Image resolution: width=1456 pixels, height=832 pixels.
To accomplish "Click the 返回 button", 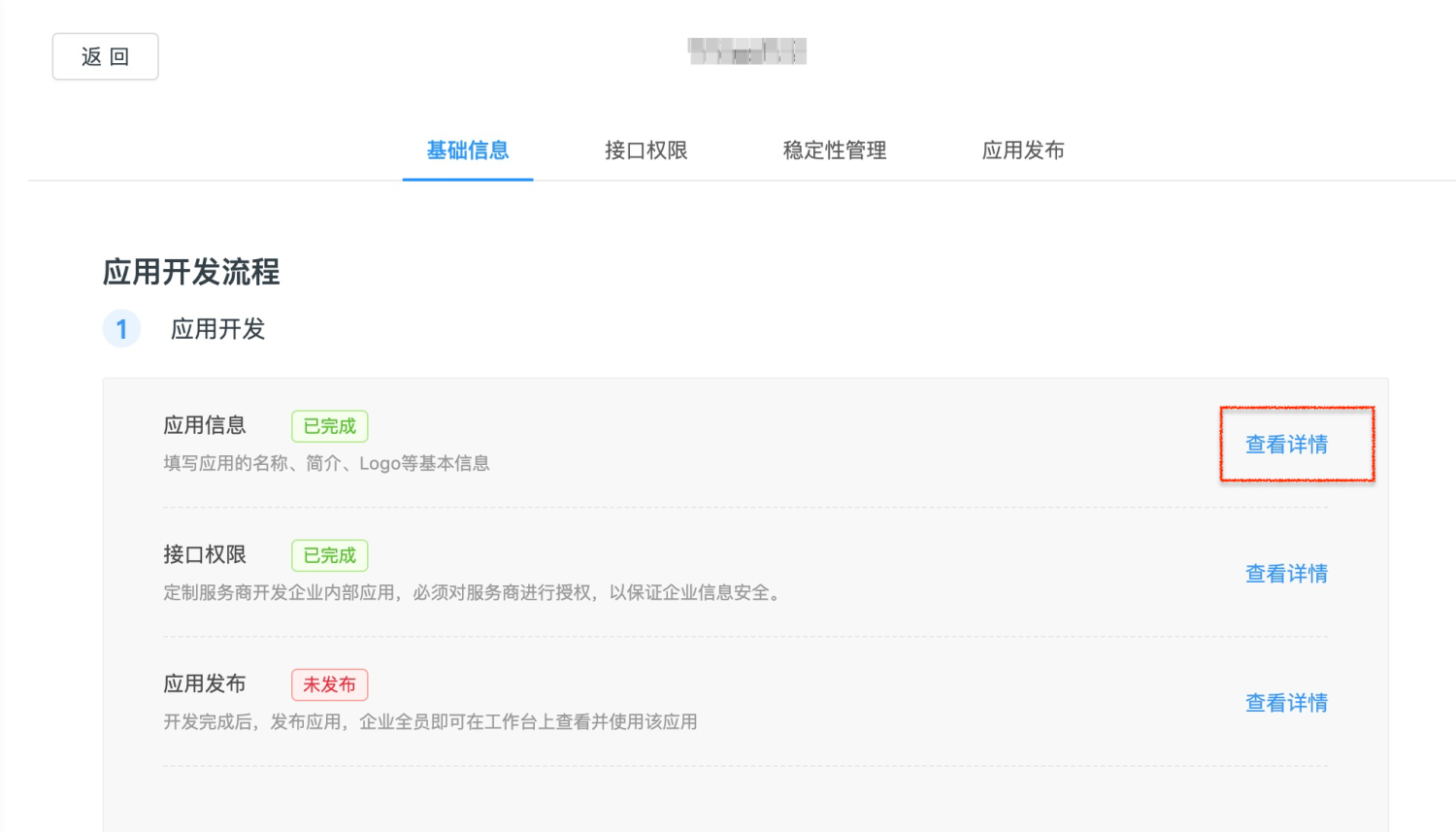I will click(105, 56).
